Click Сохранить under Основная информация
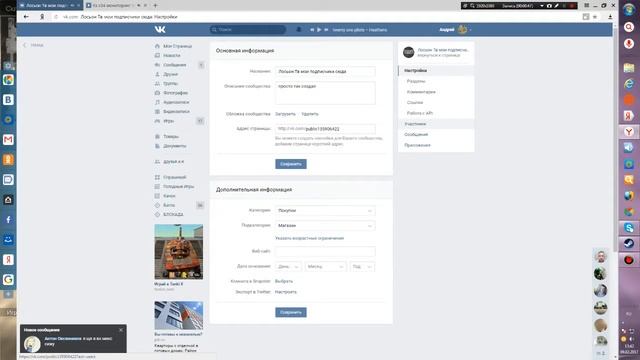This screenshot has height=360, width=640. pos(291,164)
